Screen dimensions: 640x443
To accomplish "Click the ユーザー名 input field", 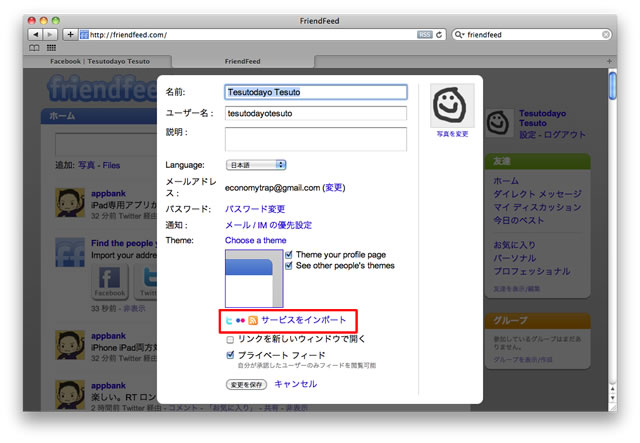I will [316, 113].
